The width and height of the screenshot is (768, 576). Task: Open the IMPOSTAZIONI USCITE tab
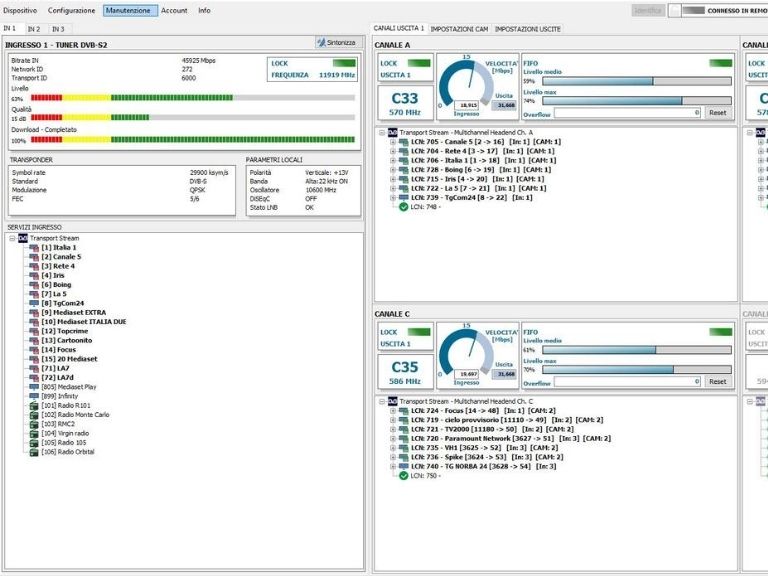click(x=528, y=29)
